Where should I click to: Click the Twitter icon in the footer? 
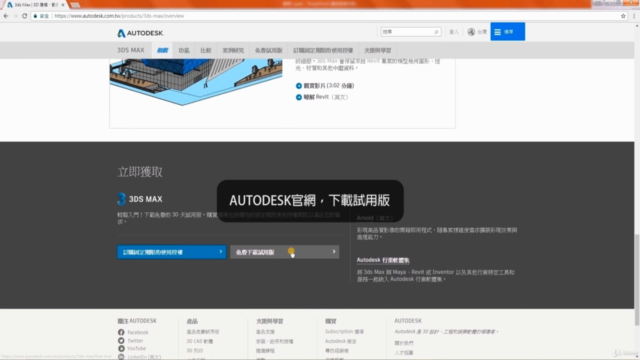[121, 340]
